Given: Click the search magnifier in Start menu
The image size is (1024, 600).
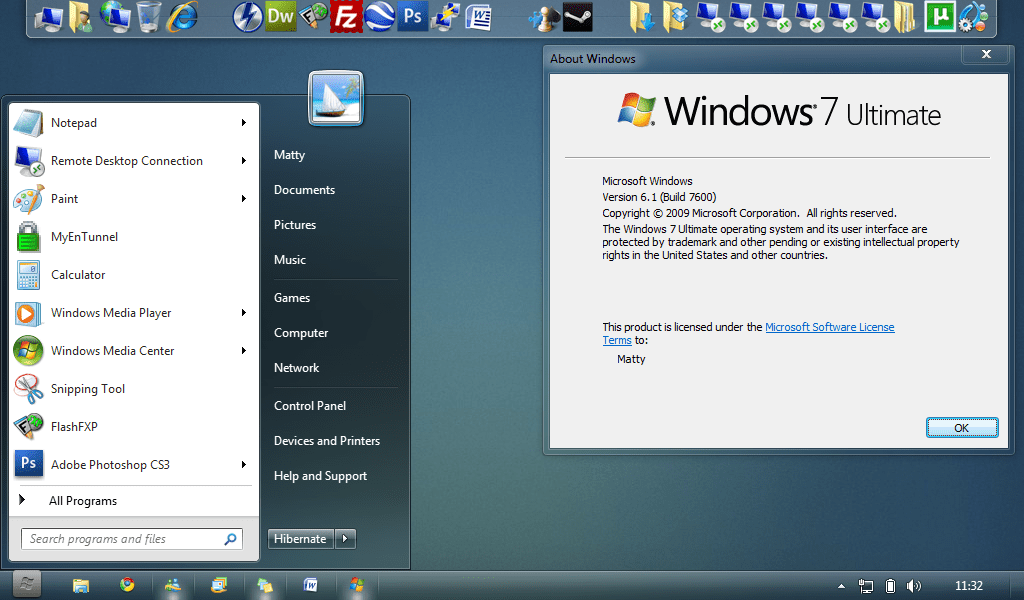Looking at the screenshot, I should [231, 539].
